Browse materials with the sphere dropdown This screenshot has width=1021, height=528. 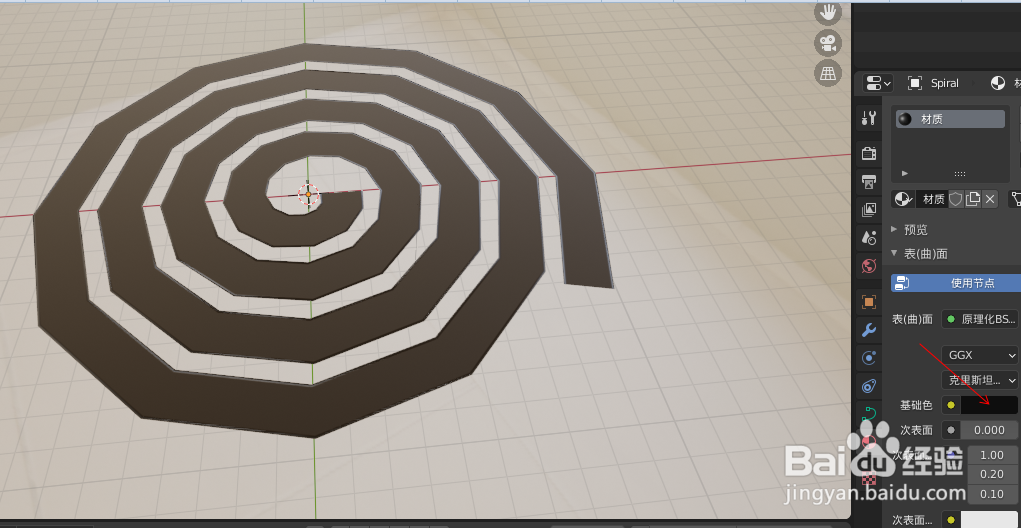coord(902,199)
